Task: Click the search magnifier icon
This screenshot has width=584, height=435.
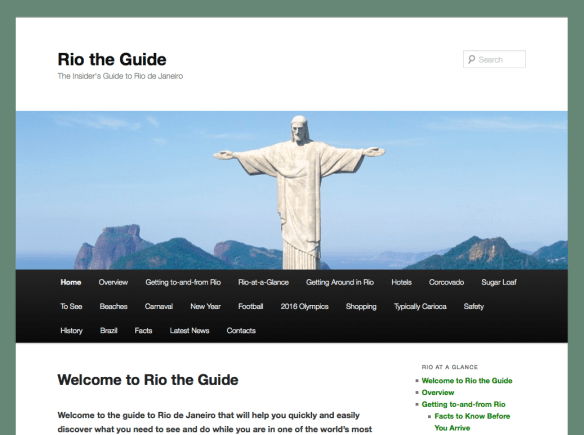Action: click(x=472, y=59)
